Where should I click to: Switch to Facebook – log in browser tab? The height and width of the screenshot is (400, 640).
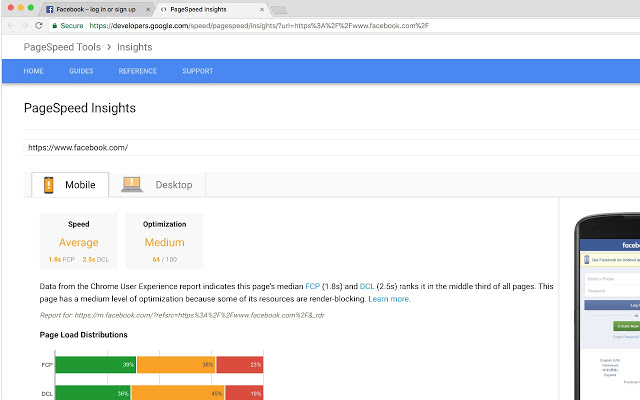point(97,9)
